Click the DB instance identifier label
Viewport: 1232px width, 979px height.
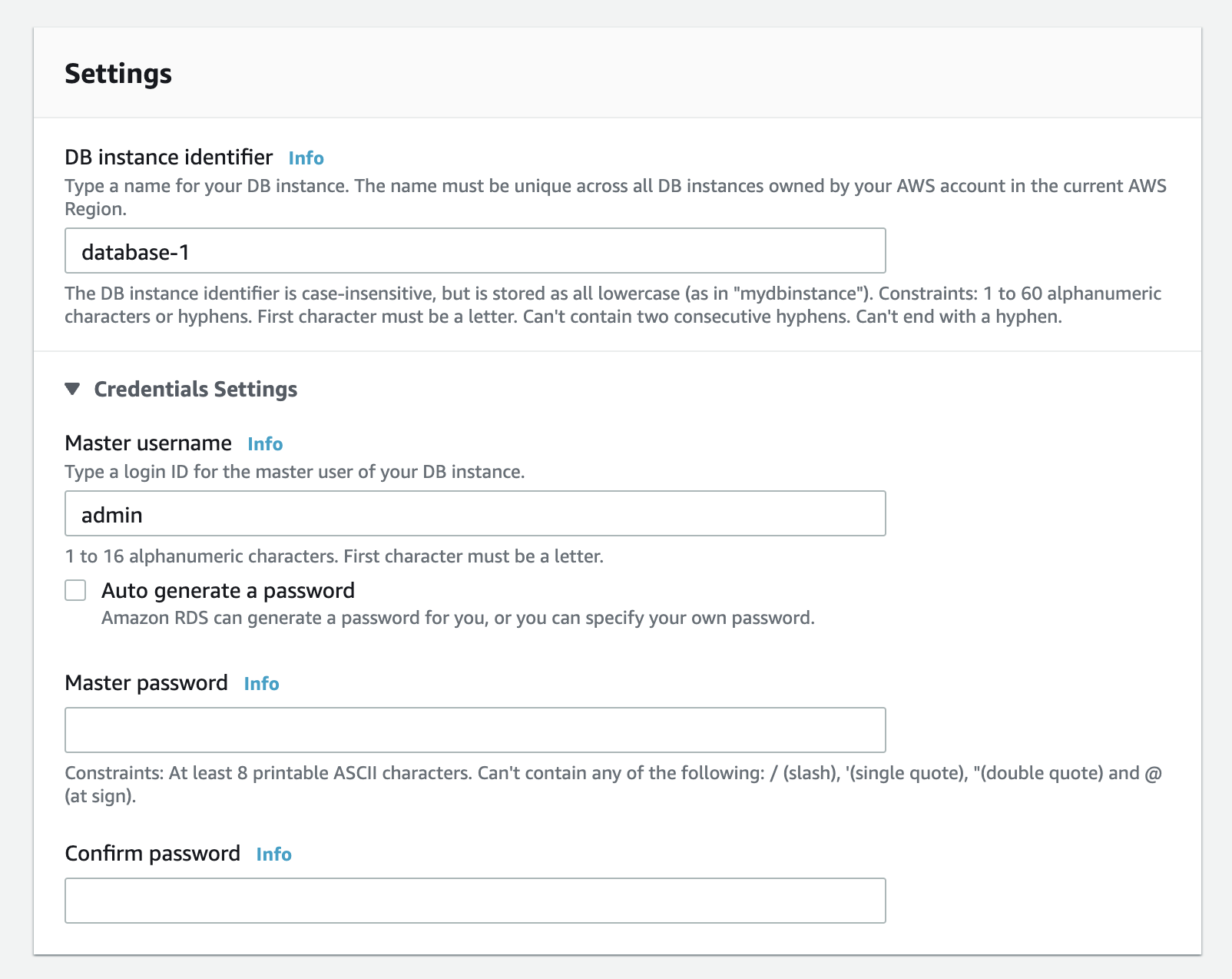coord(169,157)
